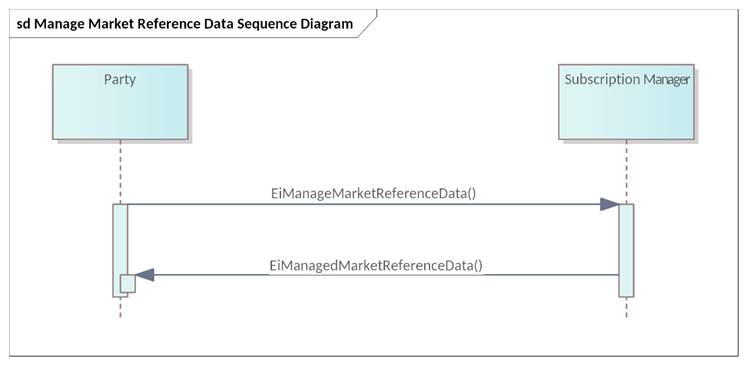Image resolution: width=747 pixels, height=365 pixels.
Task: Select the Subscription Manager lifeline box
Action: (626, 102)
